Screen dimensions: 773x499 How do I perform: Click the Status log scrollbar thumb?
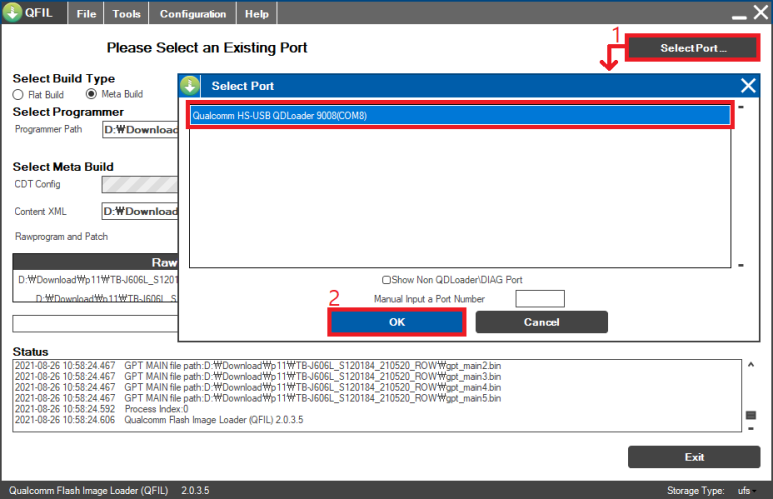click(x=751, y=415)
